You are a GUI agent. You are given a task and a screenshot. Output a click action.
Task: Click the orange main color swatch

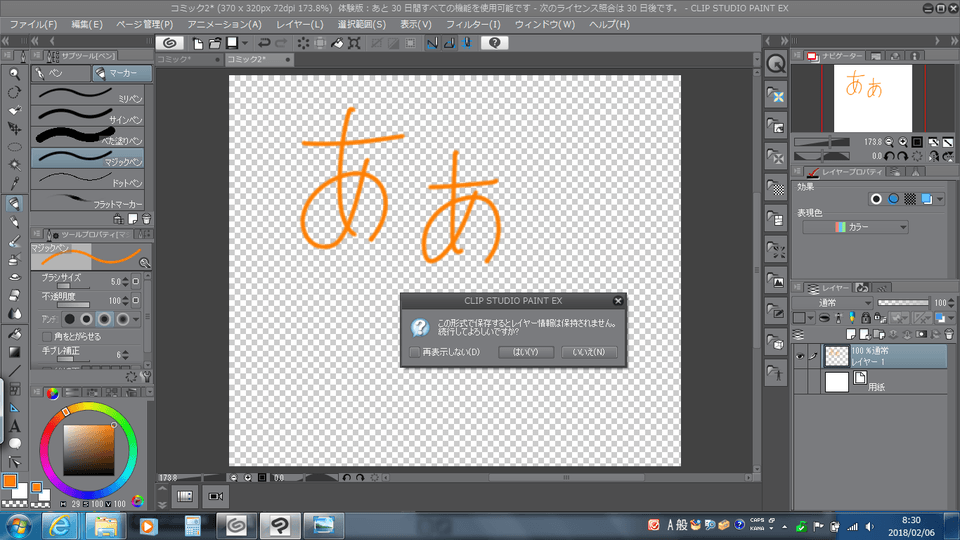click(10, 481)
